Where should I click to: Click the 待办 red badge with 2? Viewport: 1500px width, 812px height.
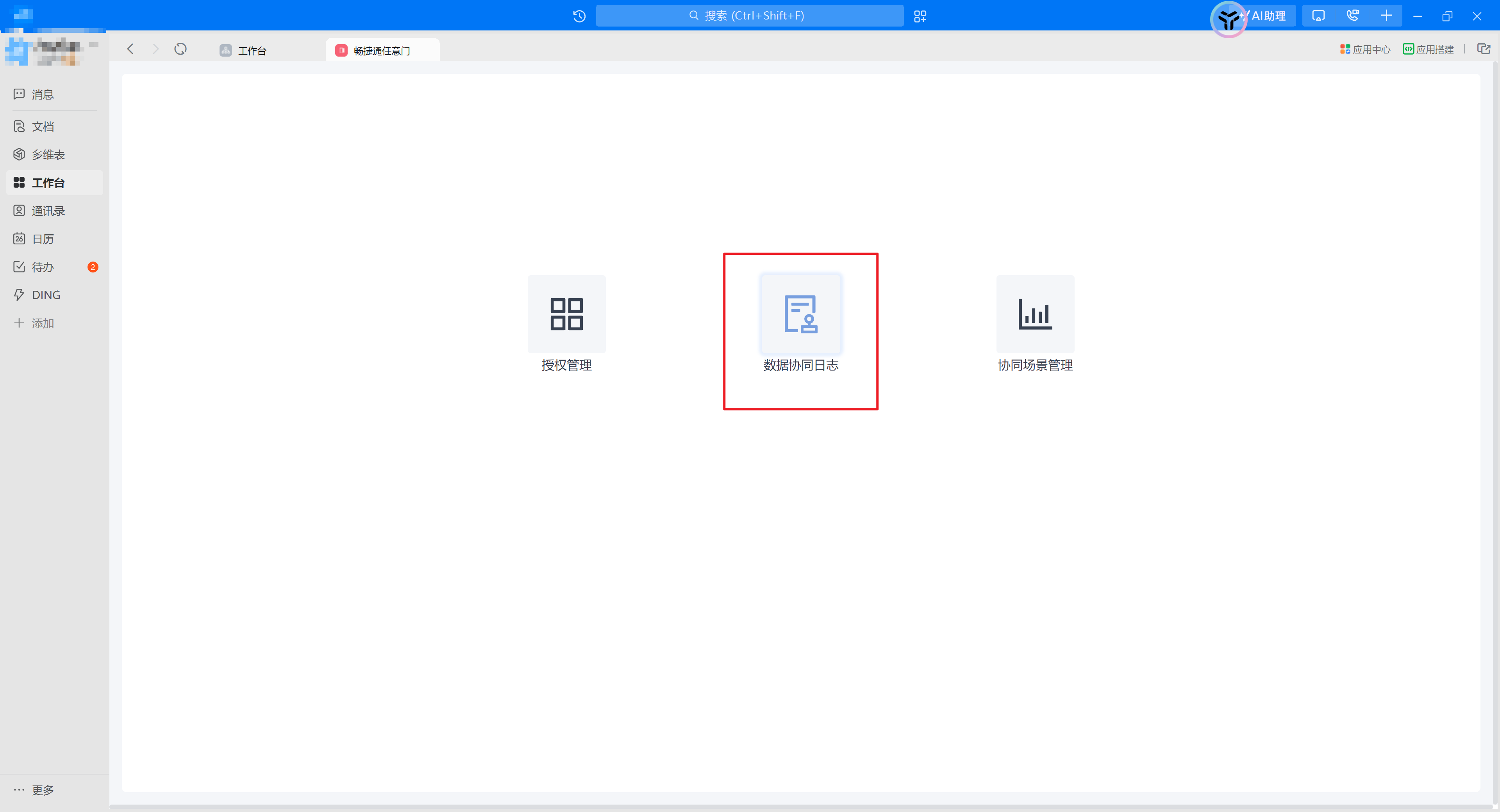[x=93, y=267]
